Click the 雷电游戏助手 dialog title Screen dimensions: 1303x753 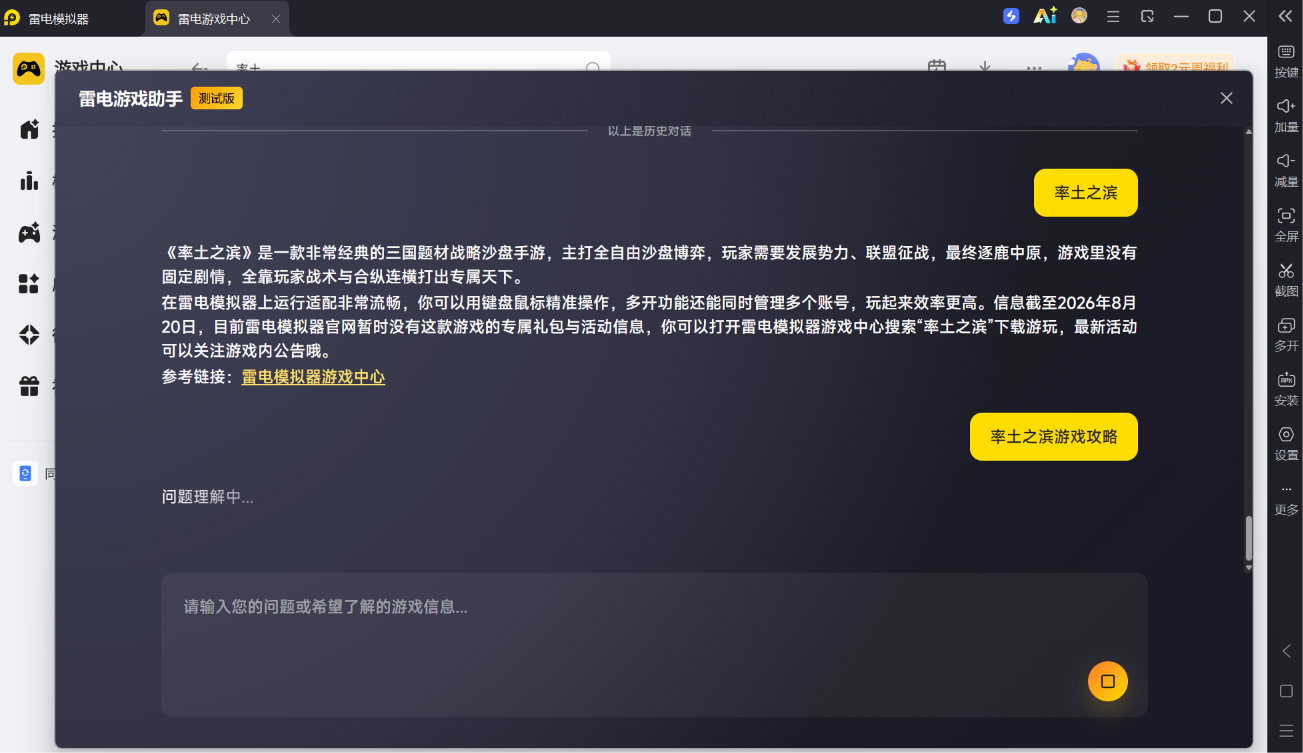(x=131, y=98)
